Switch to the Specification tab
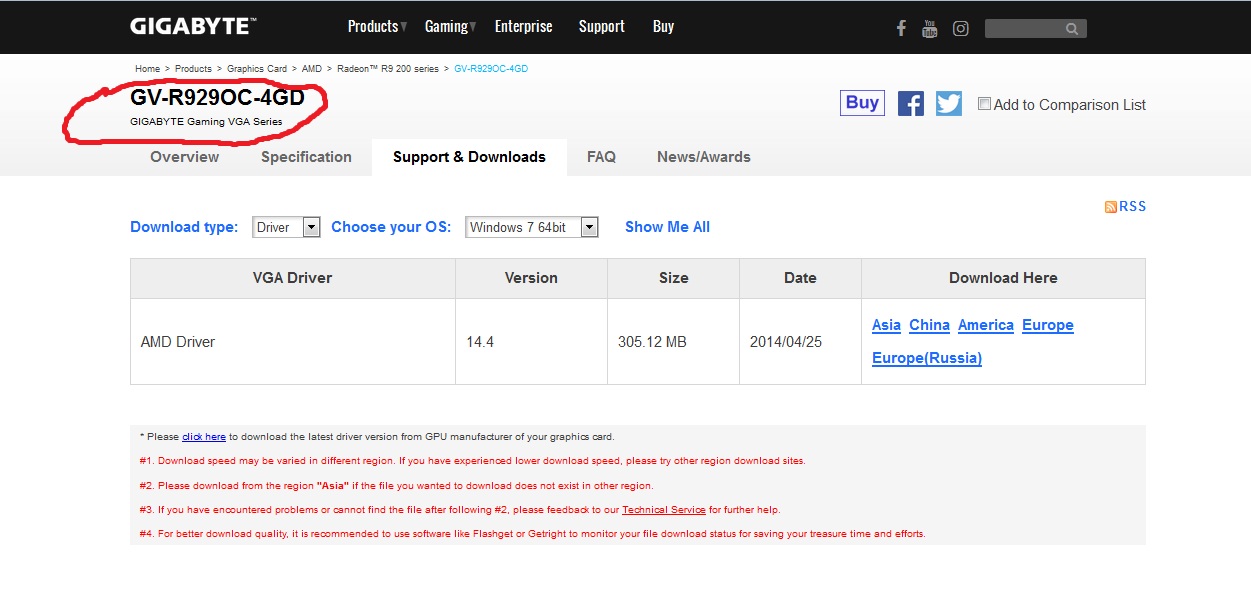 coord(306,157)
